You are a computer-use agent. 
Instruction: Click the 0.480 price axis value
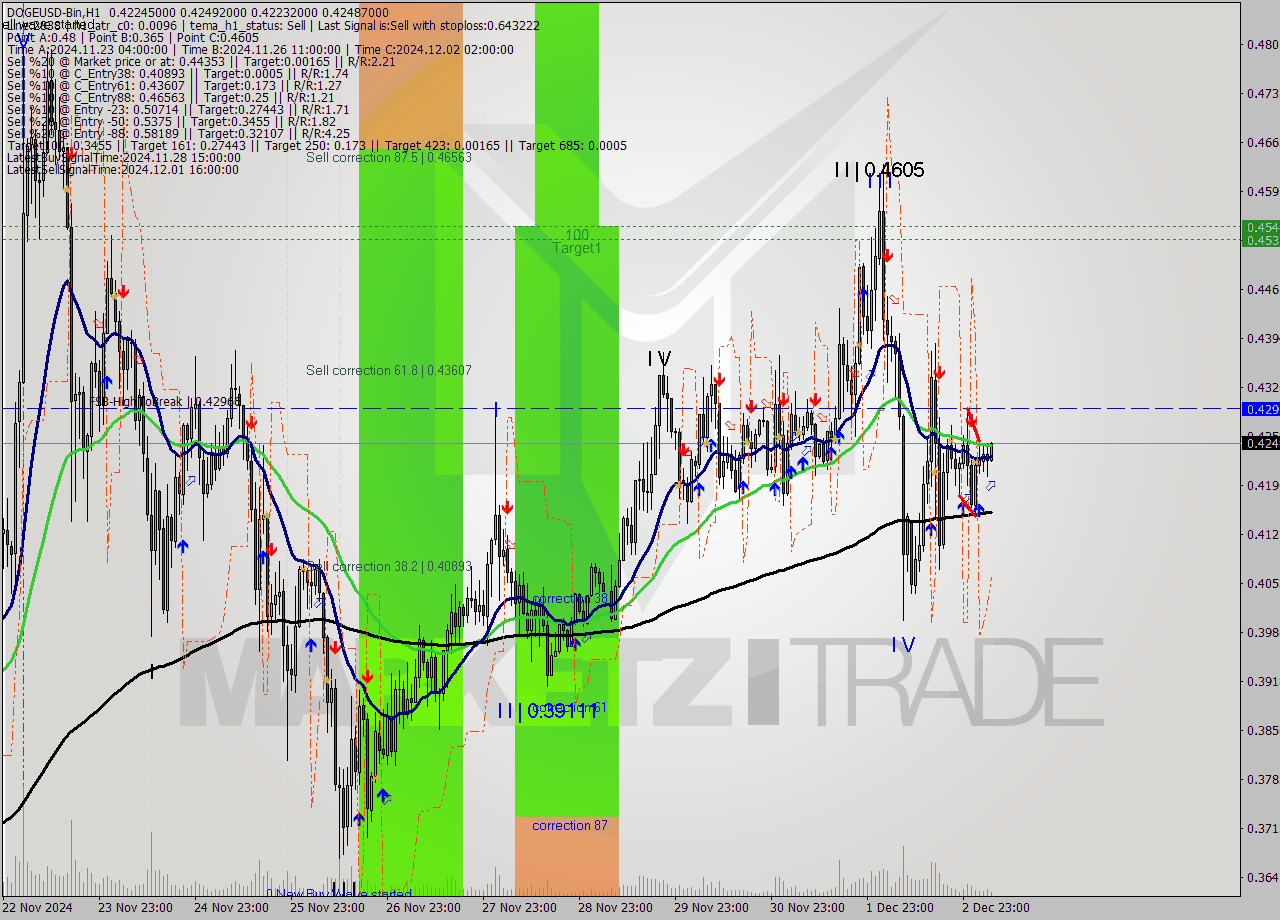(1262, 44)
